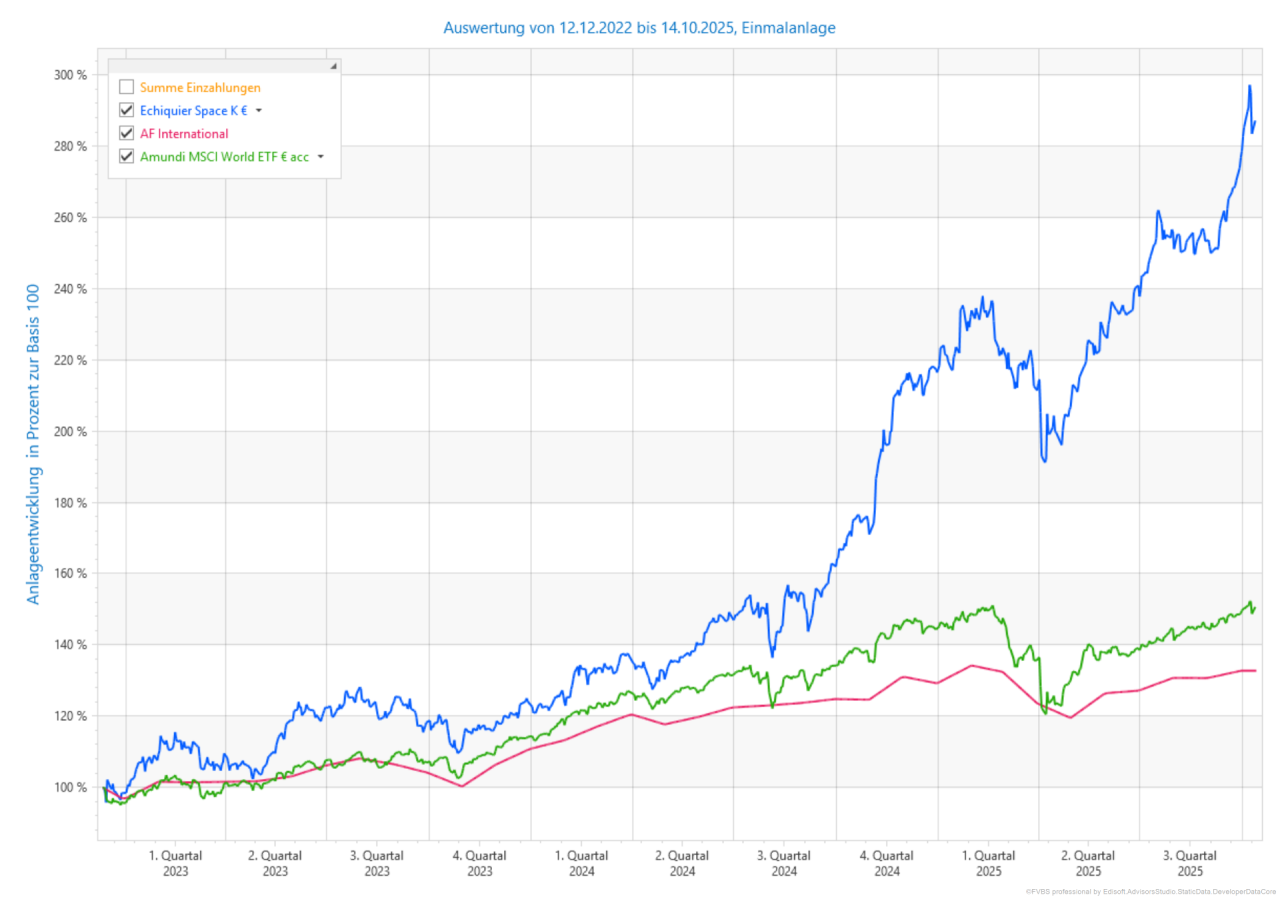Select the 1. Quartal 2024 axis label
Image resolution: width=1280 pixels, height=897 pixels.
tap(580, 863)
